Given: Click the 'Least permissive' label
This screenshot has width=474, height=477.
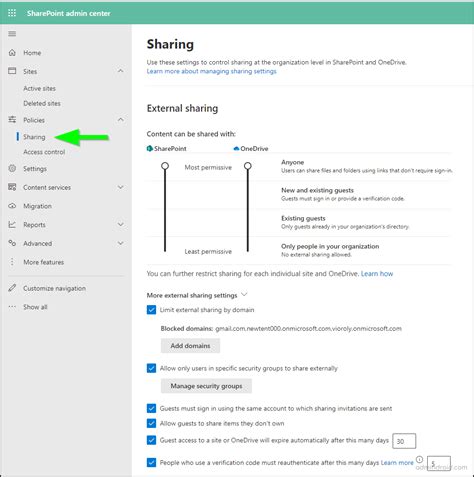Looking at the screenshot, I should [208, 251].
